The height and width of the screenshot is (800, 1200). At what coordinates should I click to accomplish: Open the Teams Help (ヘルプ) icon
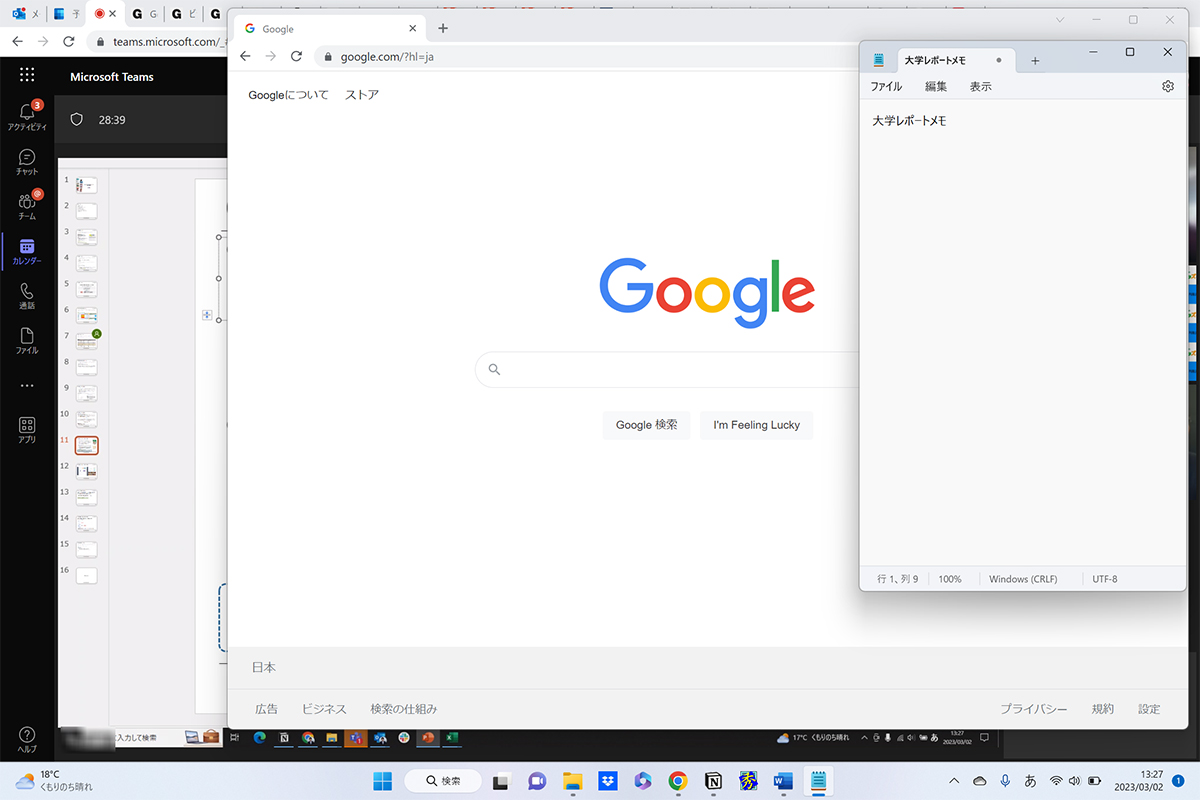click(27, 739)
